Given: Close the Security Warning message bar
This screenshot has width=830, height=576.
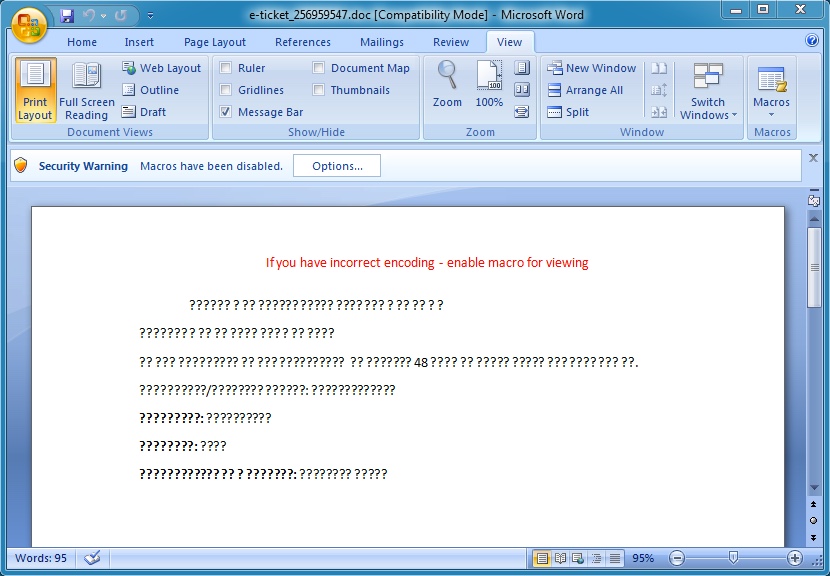Looking at the screenshot, I should pyautogui.click(x=813, y=158).
